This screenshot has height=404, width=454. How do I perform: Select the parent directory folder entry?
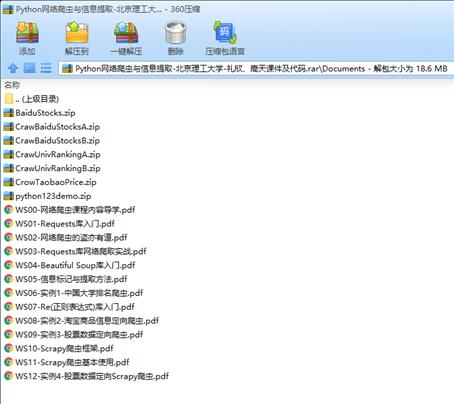(32, 99)
